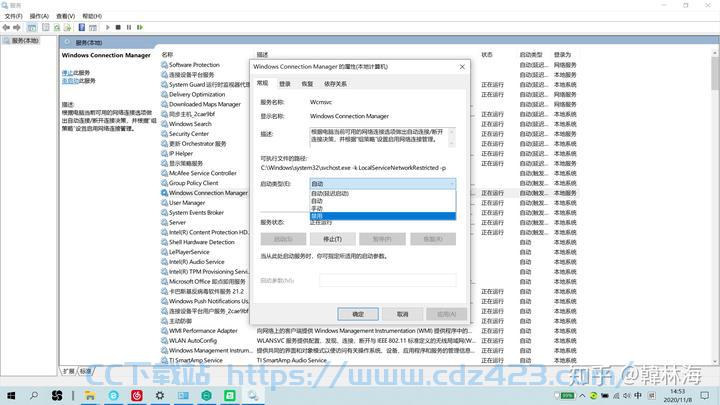The width and height of the screenshot is (720, 405).
Task: Select the WMI Performance Adapter service
Action: [x=203, y=331]
